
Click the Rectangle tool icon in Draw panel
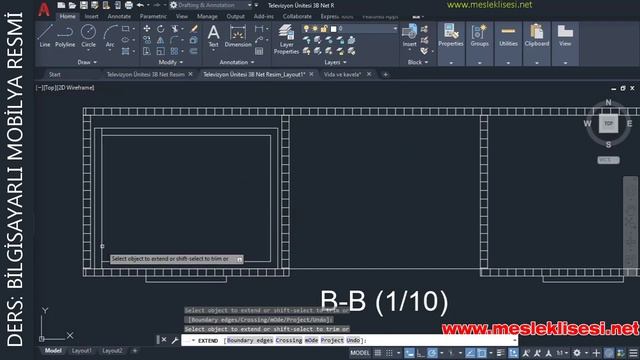pyautogui.click(x=126, y=29)
